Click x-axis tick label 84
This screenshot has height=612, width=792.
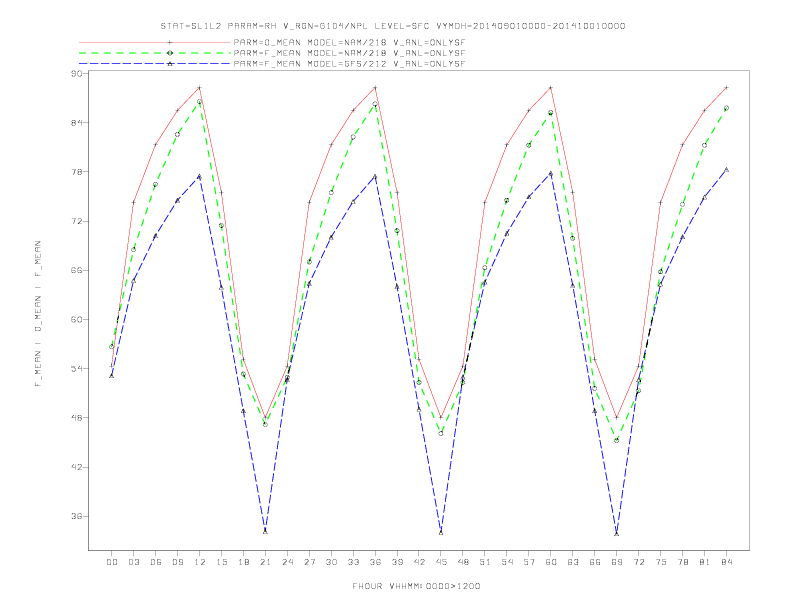pyautogui.click(x=727, y=562)
